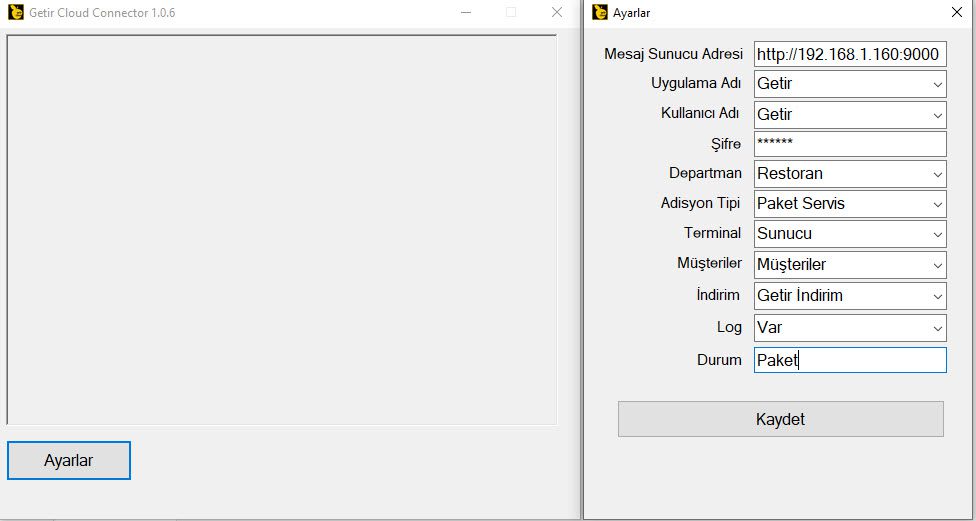Maximize the Getir Cloud Connector window

coord(511,13)
